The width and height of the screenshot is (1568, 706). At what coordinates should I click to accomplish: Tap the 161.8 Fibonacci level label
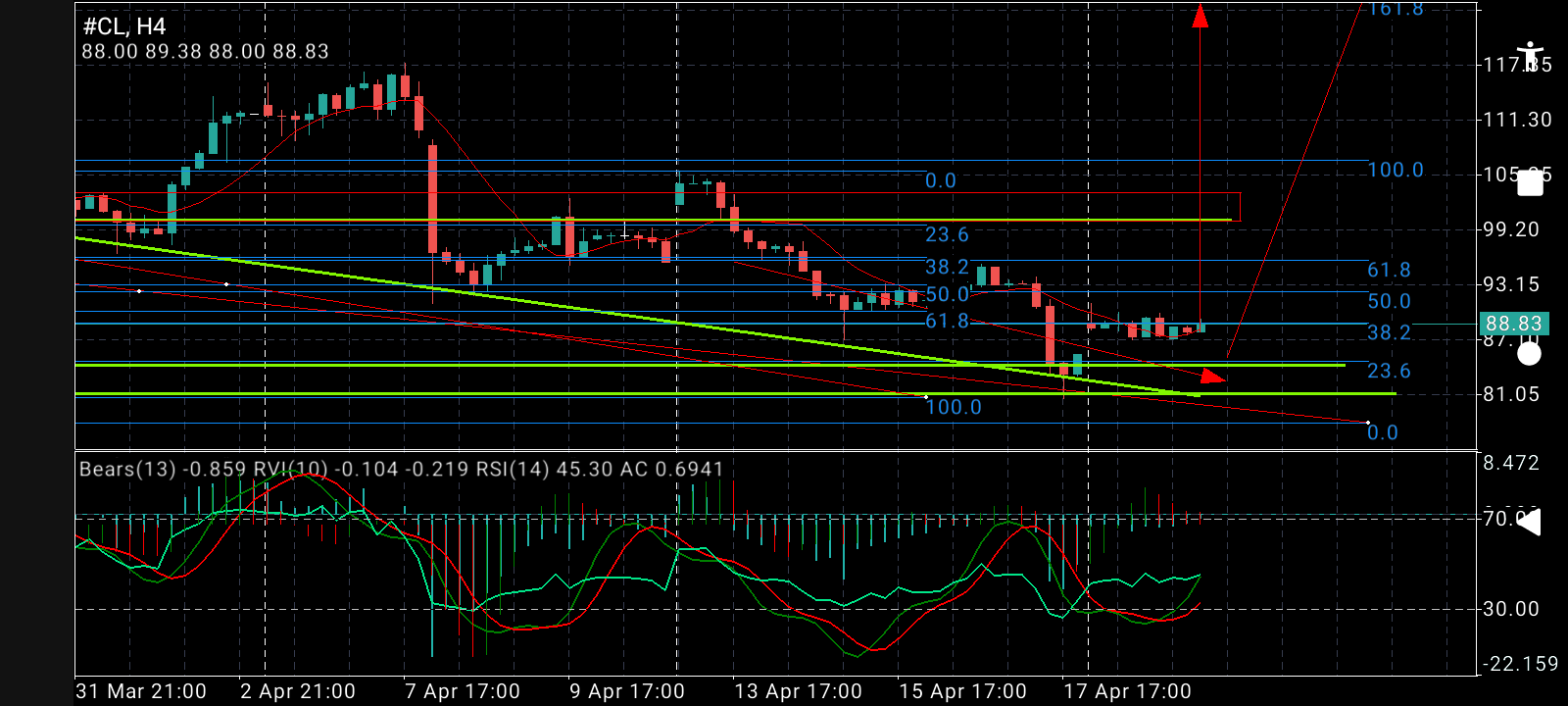pos(1396,9)
